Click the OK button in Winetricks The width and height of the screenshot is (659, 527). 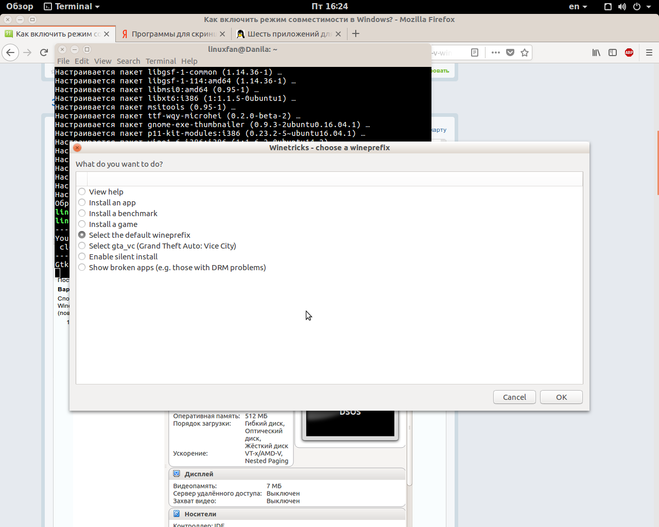[x=561, y=397]
